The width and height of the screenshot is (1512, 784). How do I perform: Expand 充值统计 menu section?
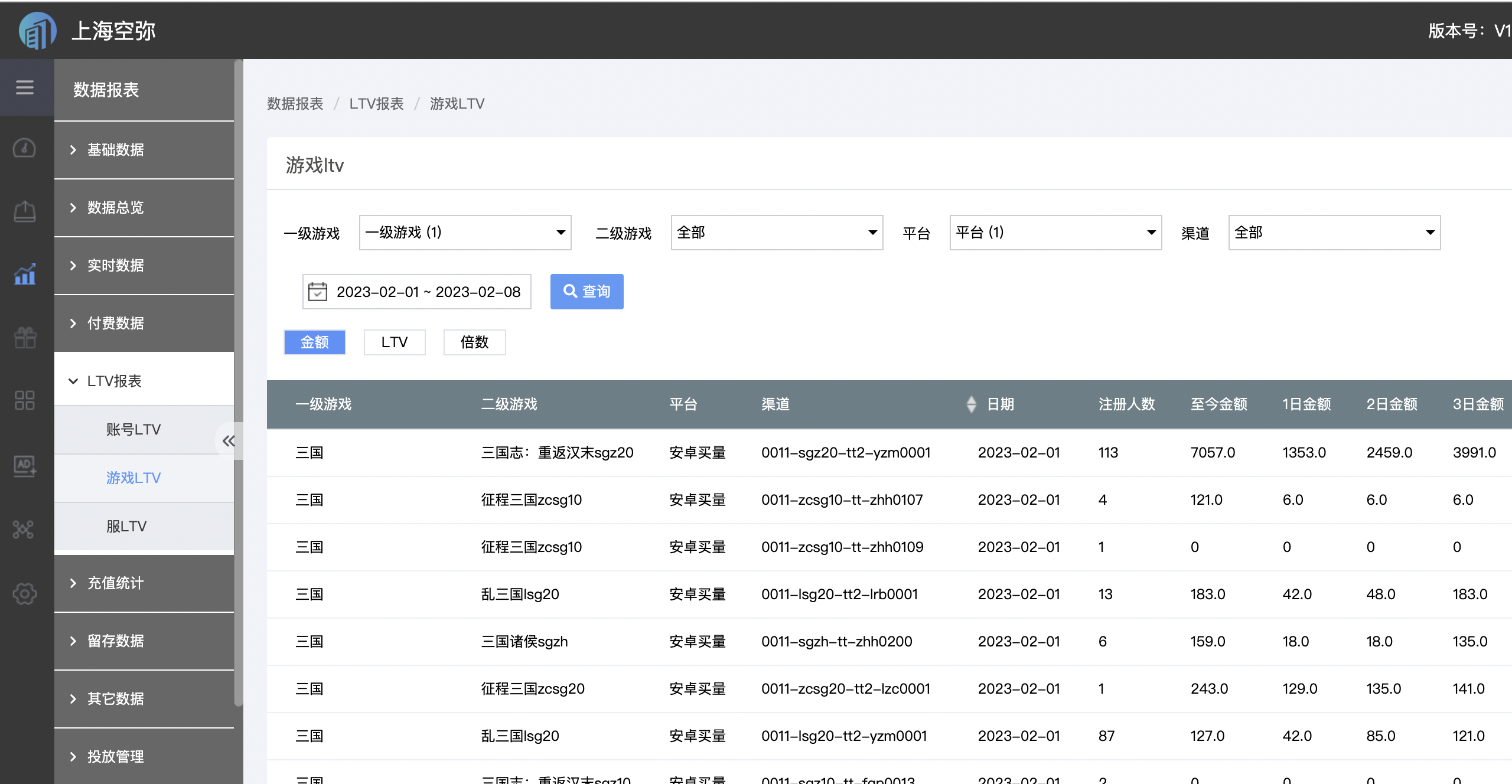(144, 583)
